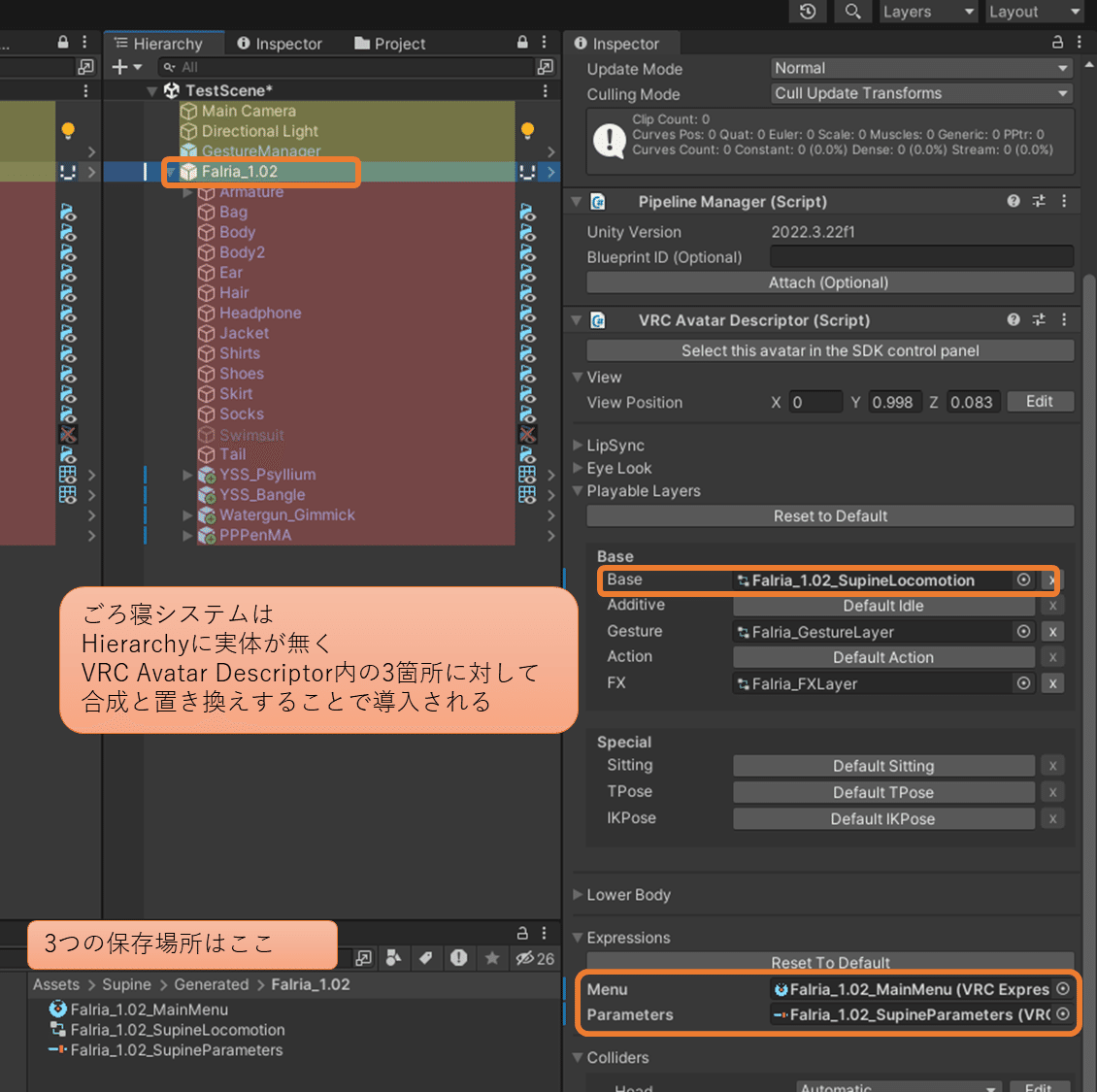The image size is (1097, 1092).
Task: Click the search by label tag icon
Action: pos(425,958)
